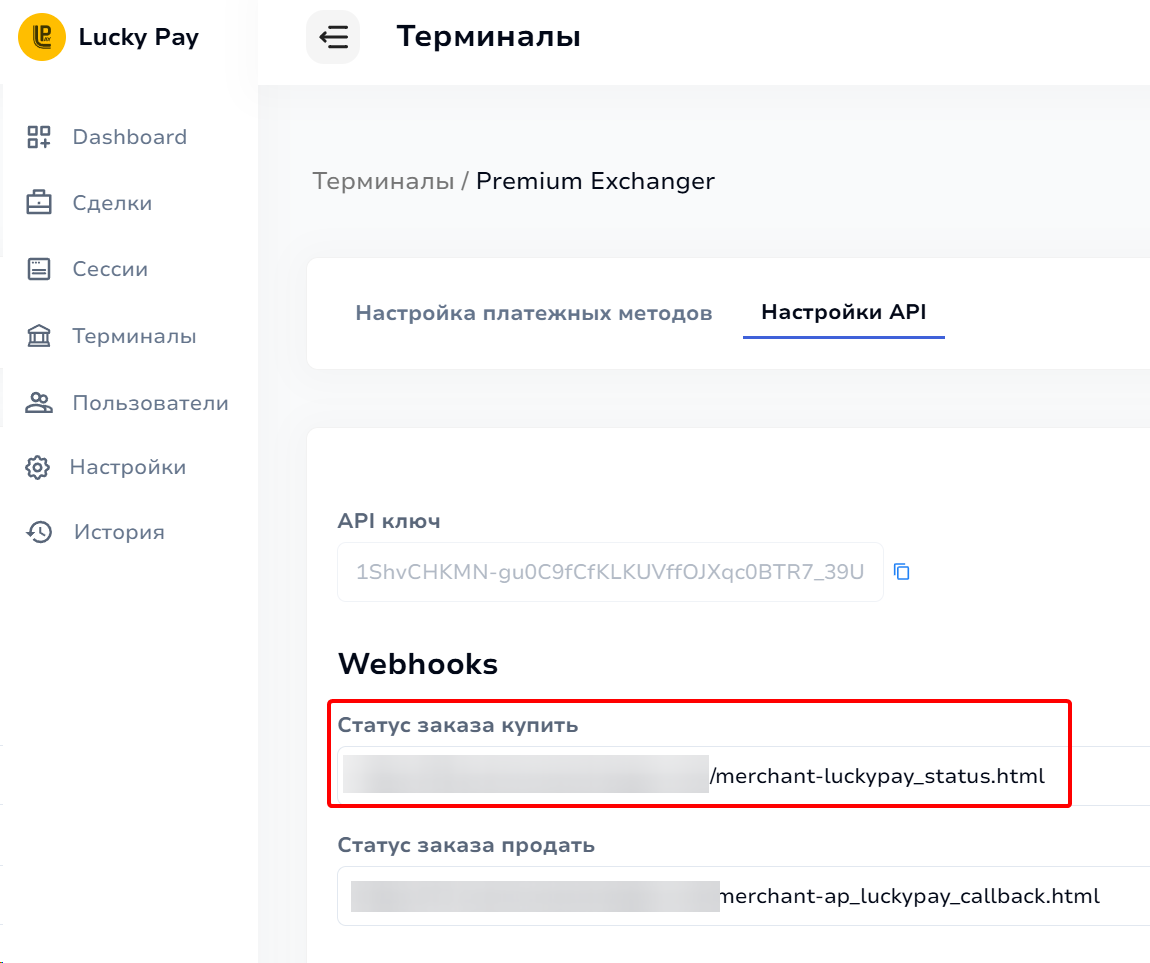The width and height of the screenshot is (1150, 963).
Task: Collapse the sidebar with the menu toggle
Action: [x=333, y=38]
